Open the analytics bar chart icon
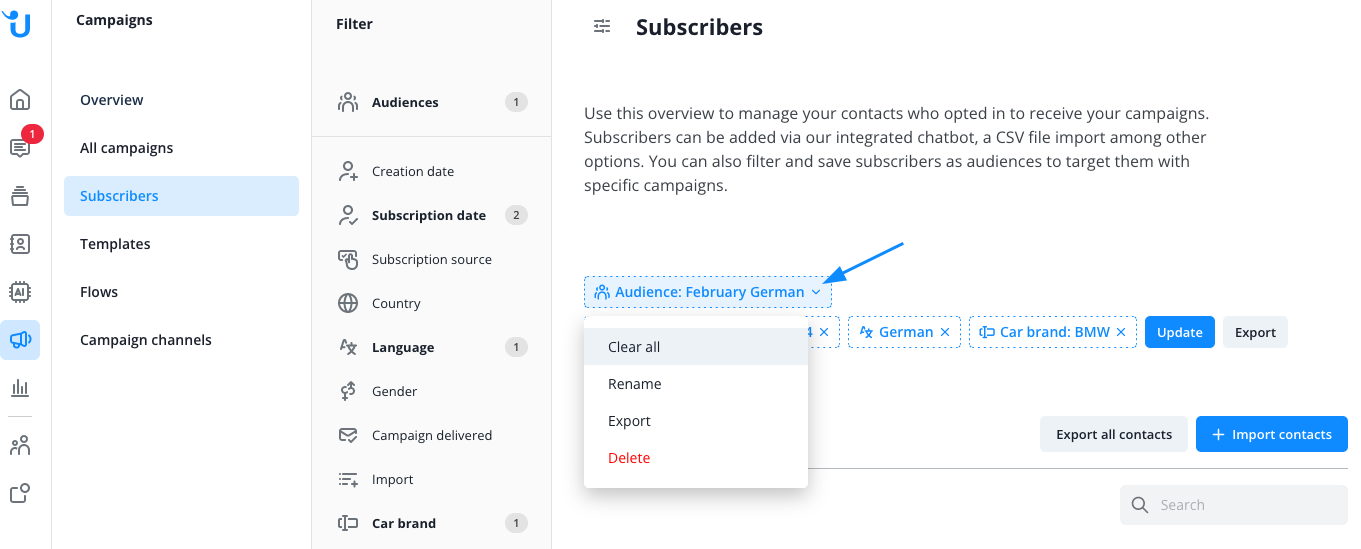Viewport: 1361px width, 549px height. click(20, 388)
